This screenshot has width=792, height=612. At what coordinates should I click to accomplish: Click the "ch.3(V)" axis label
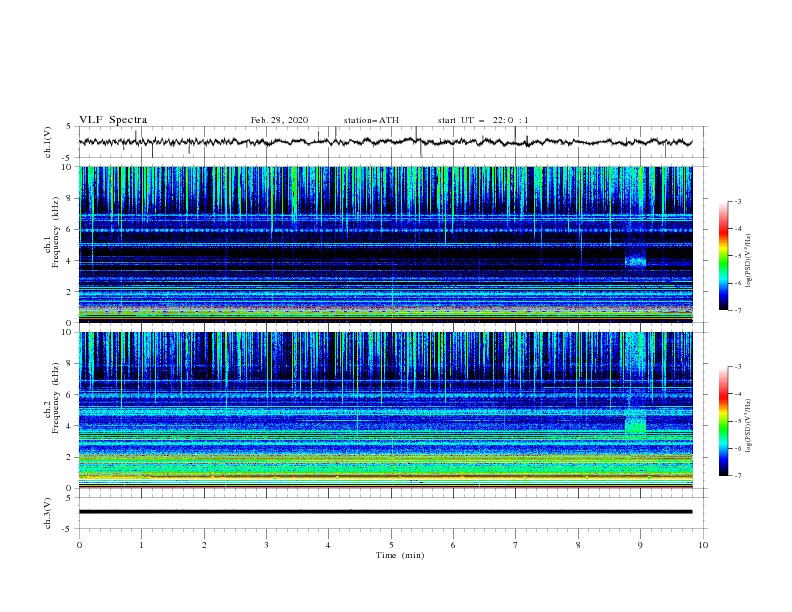pos(48,513)
